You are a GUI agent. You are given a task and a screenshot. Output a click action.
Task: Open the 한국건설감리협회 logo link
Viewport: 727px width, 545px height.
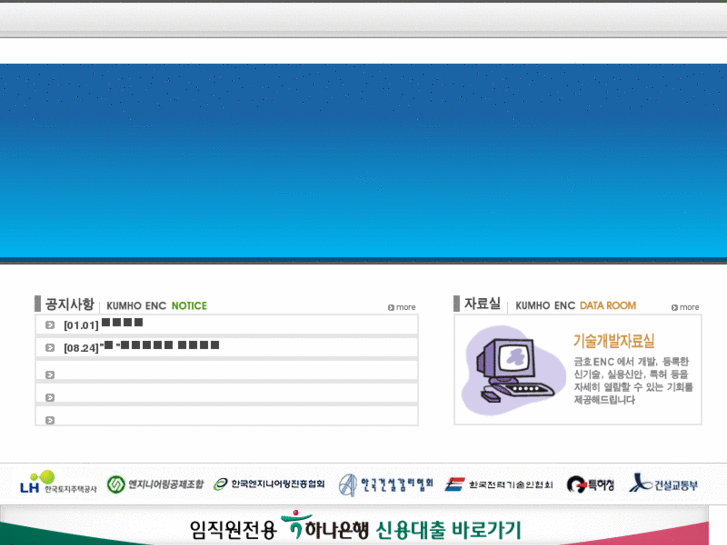pos(386,484)
